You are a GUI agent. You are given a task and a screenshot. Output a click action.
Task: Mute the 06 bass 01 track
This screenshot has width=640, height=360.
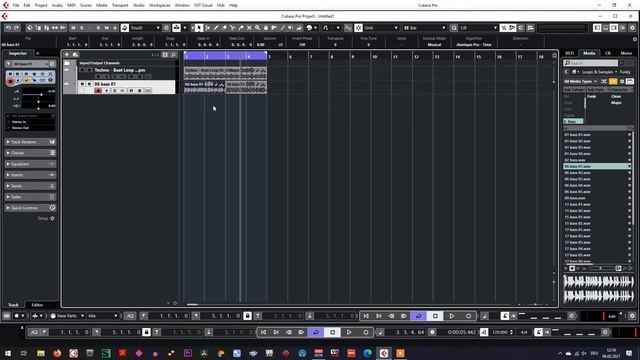82,84
